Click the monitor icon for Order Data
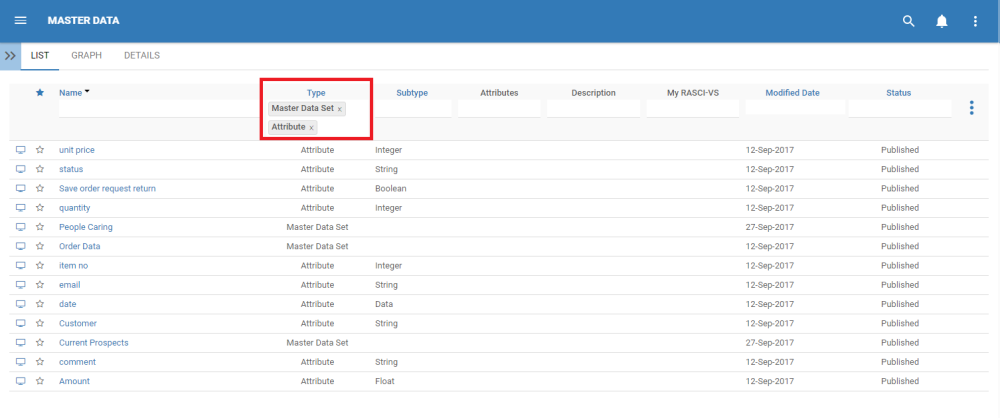Viewport: 1000px width, 418px height. pos(21,246)
